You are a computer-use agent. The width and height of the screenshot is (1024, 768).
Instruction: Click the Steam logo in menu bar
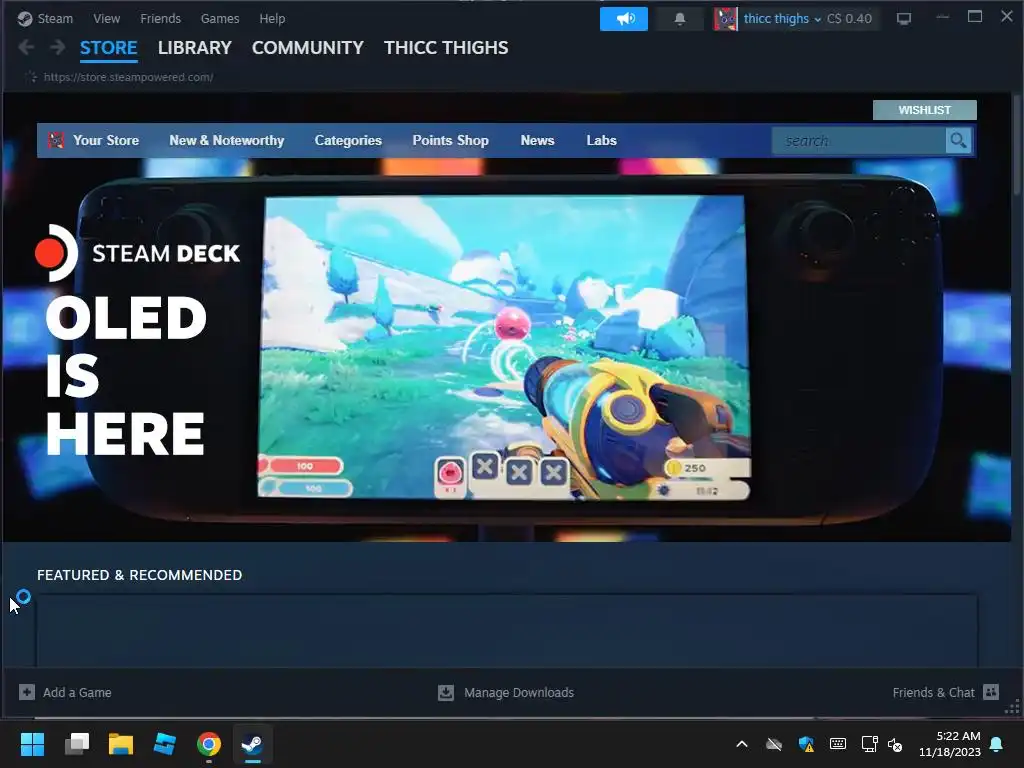[25, 19]
